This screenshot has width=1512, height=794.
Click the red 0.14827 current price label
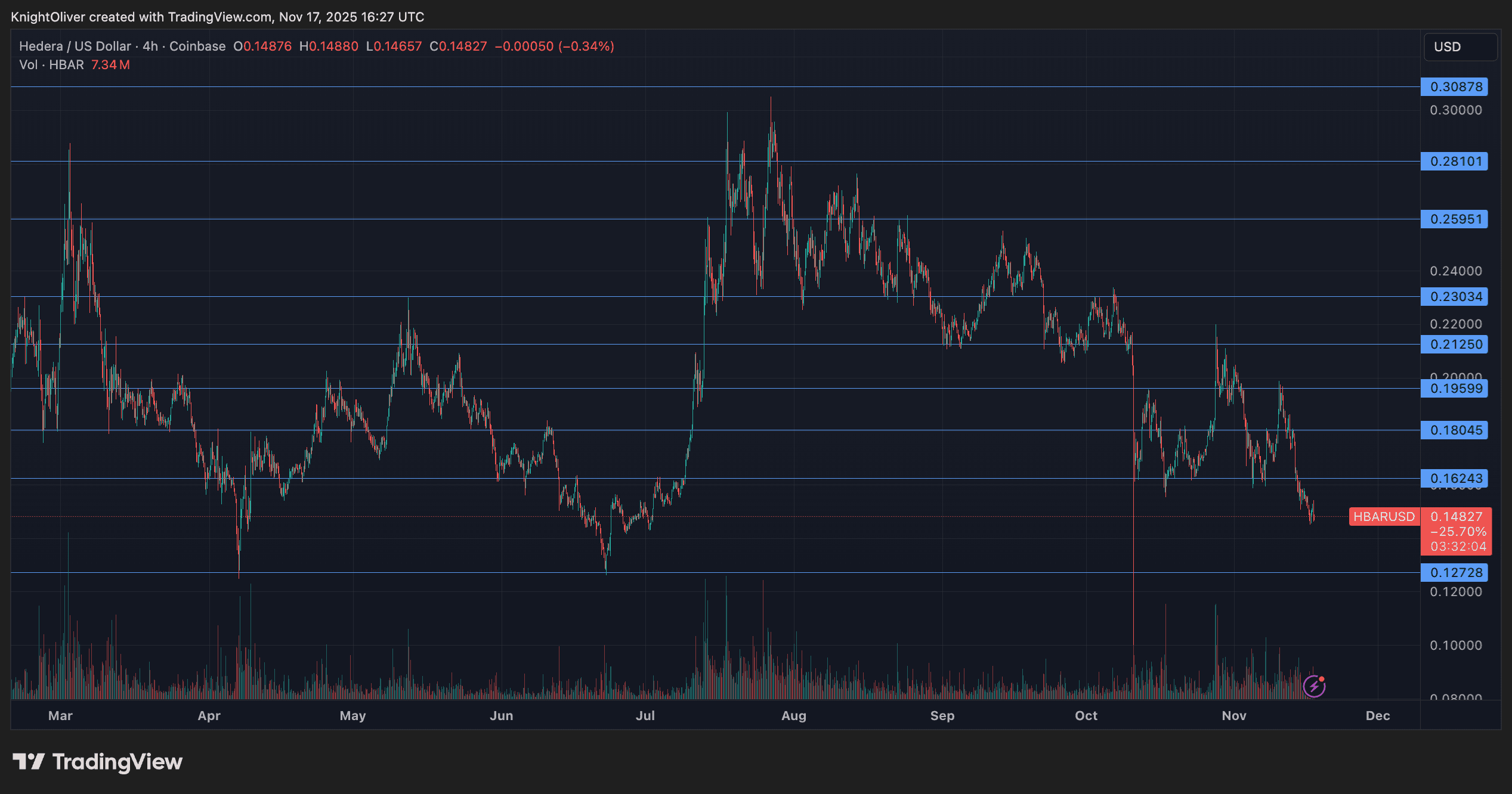1456,516
